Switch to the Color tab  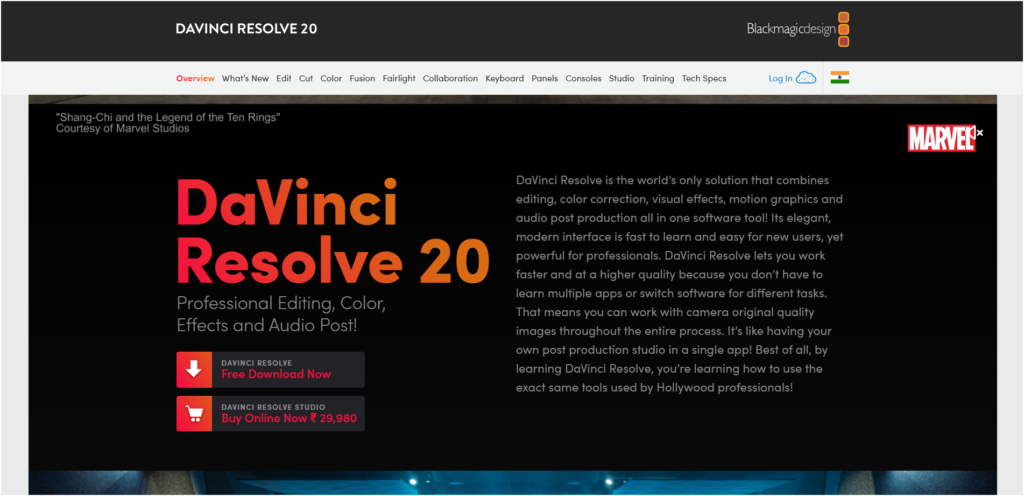[331, 78]
